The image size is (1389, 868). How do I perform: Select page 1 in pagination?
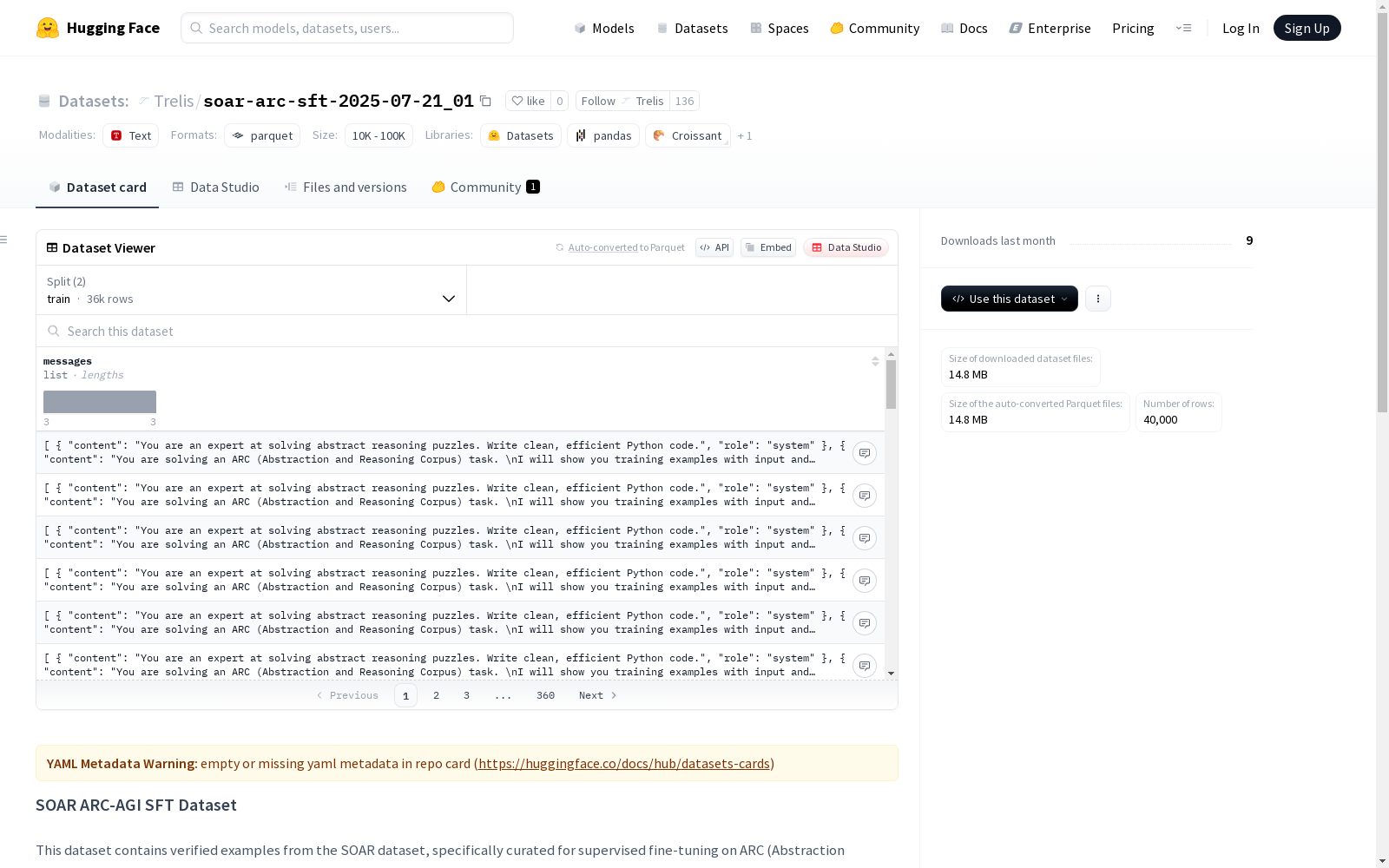coord(405,695)
